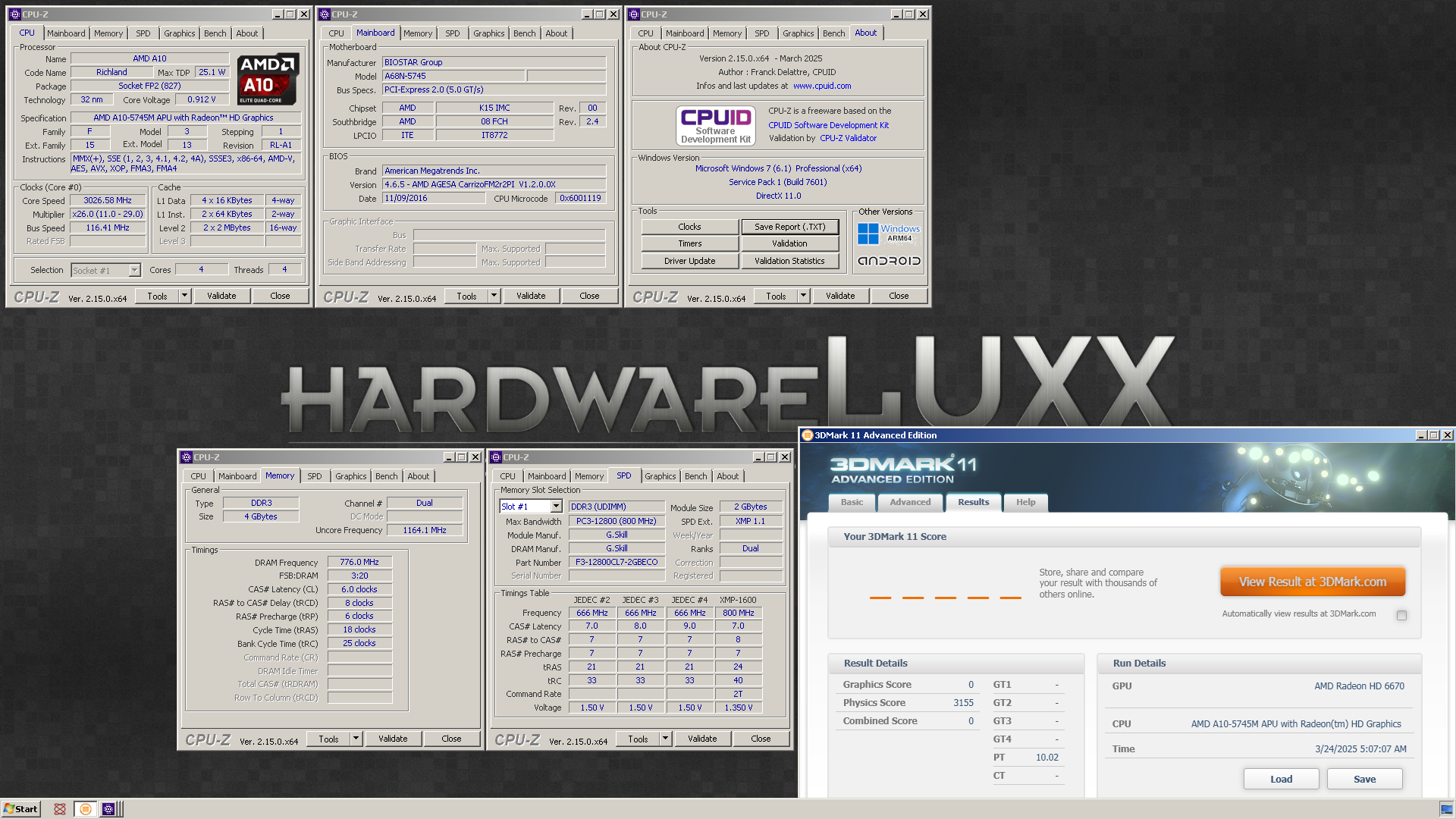Click the Validation Statistics button
1456x819 pixels.
[789, 261]
